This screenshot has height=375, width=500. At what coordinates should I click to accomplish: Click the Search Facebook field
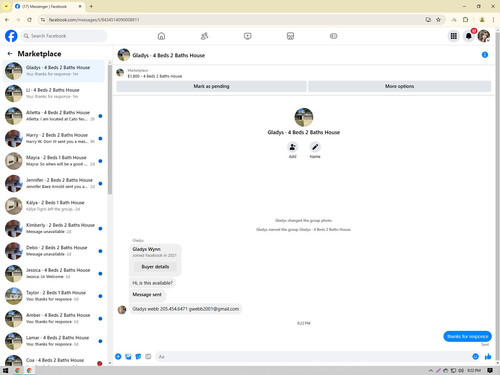pyautogui.click(x=64, y=36)
